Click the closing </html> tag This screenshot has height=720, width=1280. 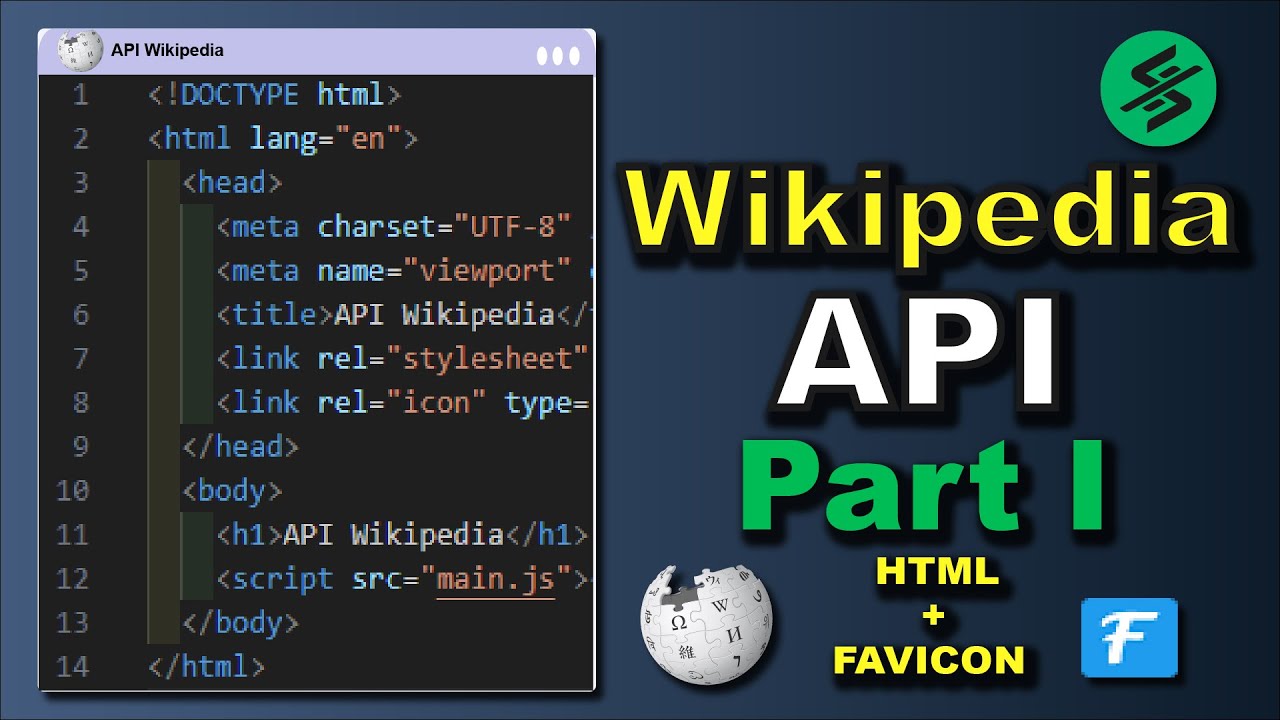206,666
